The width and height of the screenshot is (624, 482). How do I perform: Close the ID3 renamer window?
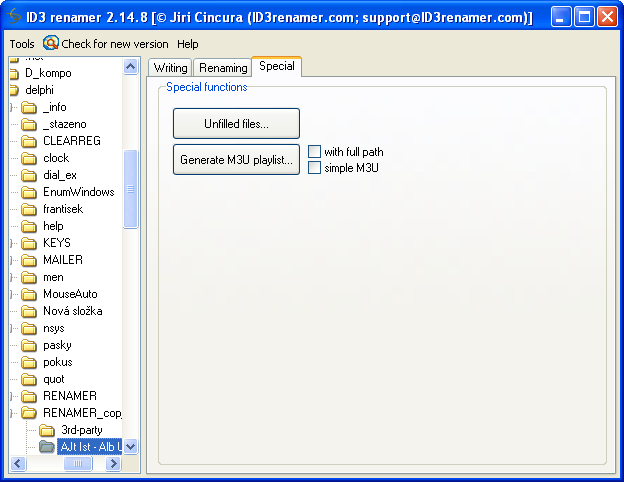pyautogui.click(x=607, y=17)
